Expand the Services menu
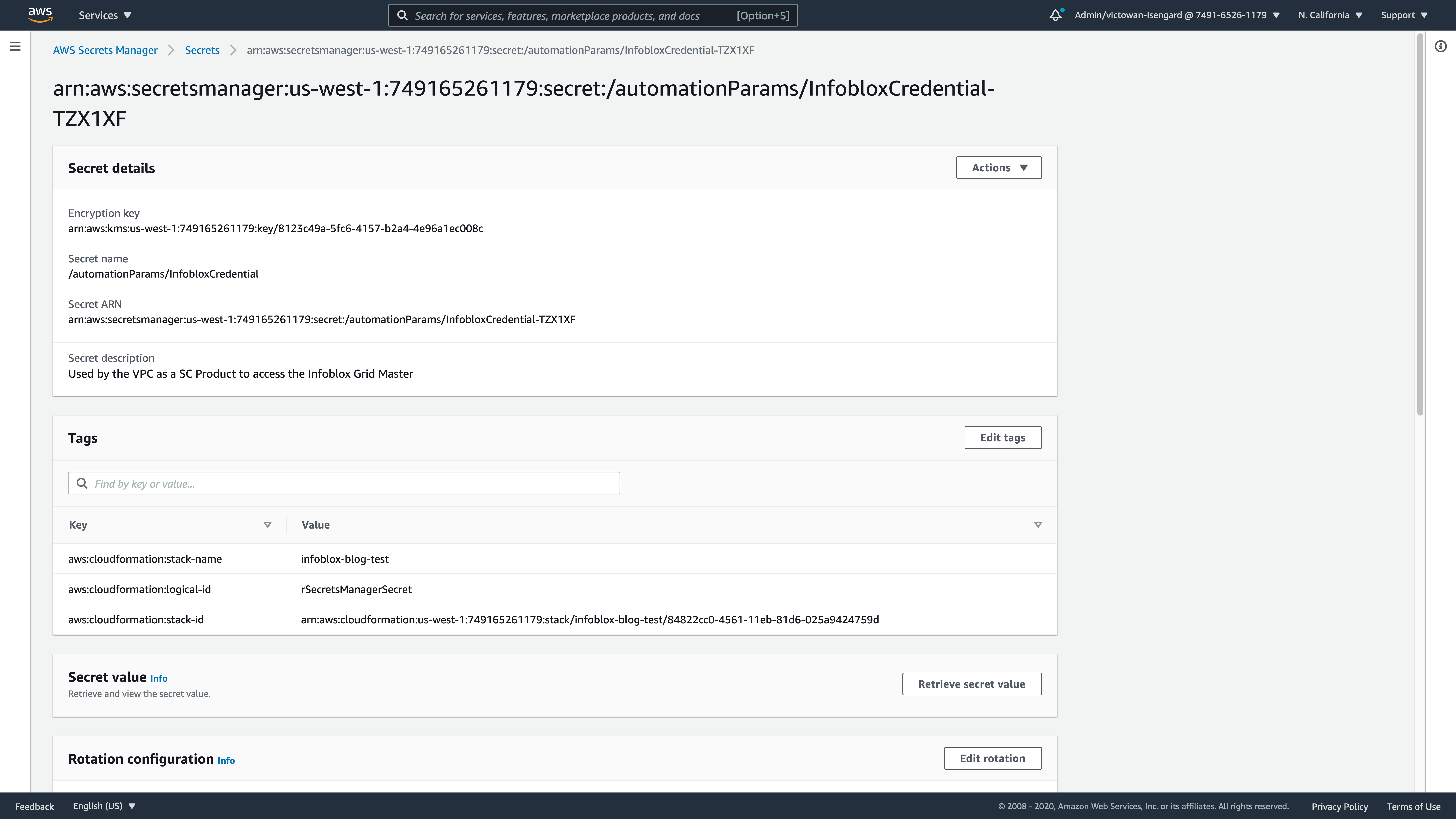Viewport: 1456px width, 819px height. (x=105, y=15)
